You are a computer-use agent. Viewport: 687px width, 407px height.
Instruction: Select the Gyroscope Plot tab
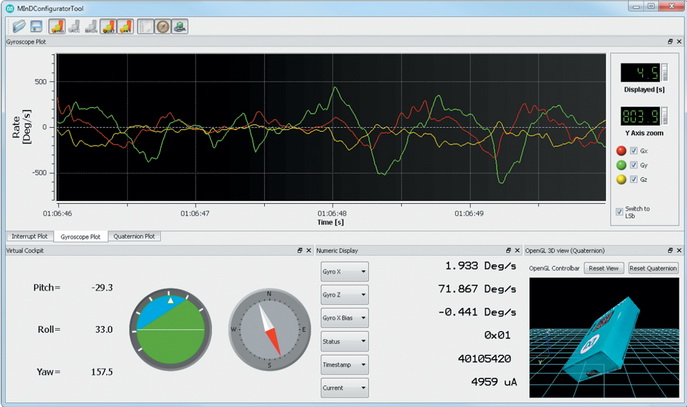(x=81, y=237)
